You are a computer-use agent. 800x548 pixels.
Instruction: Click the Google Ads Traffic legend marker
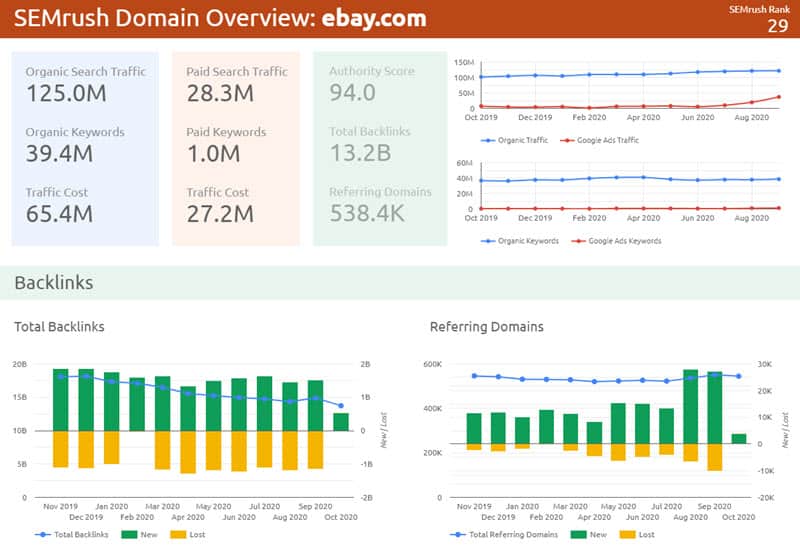(567, 141)
